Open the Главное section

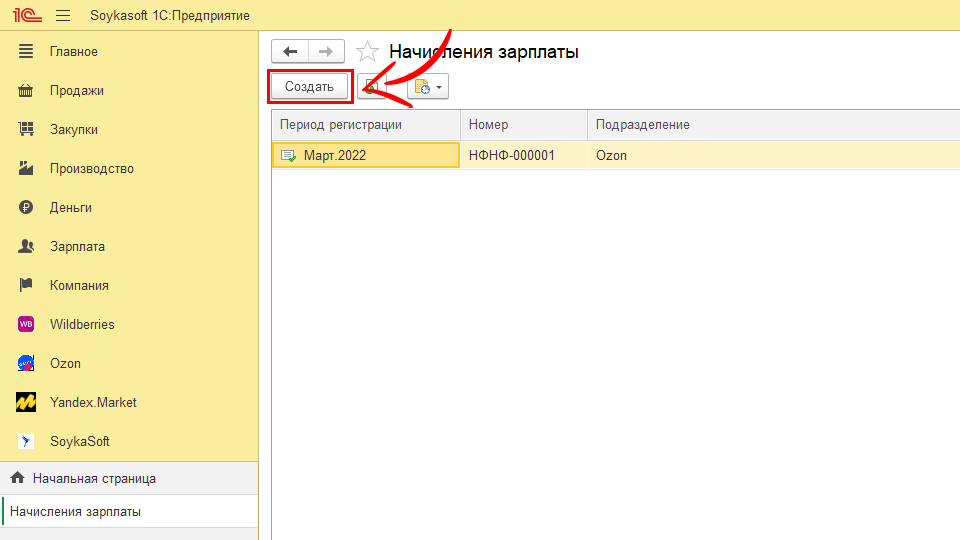click(x=74, y=52)
